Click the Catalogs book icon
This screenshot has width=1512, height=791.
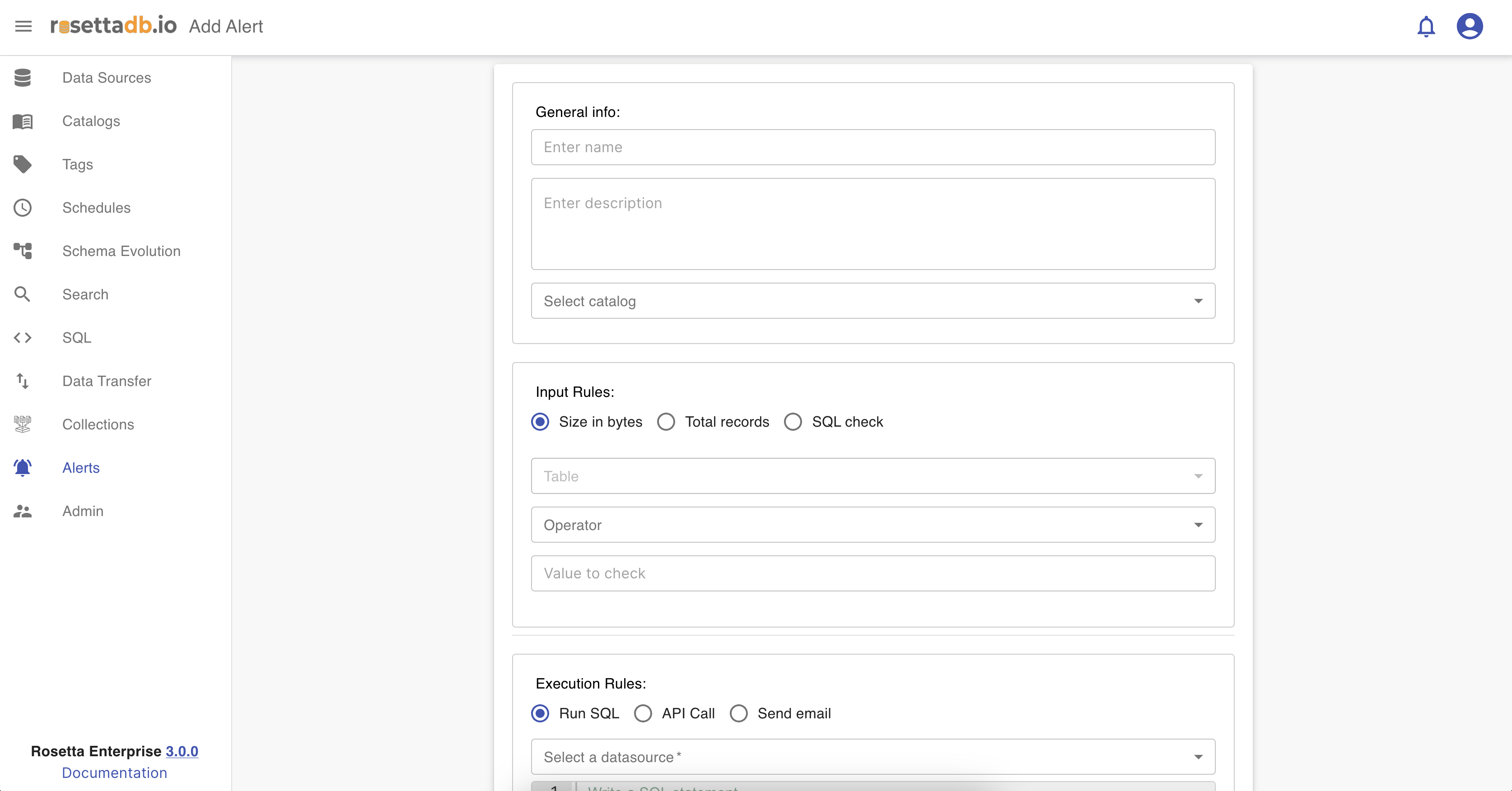click(22, 121)
